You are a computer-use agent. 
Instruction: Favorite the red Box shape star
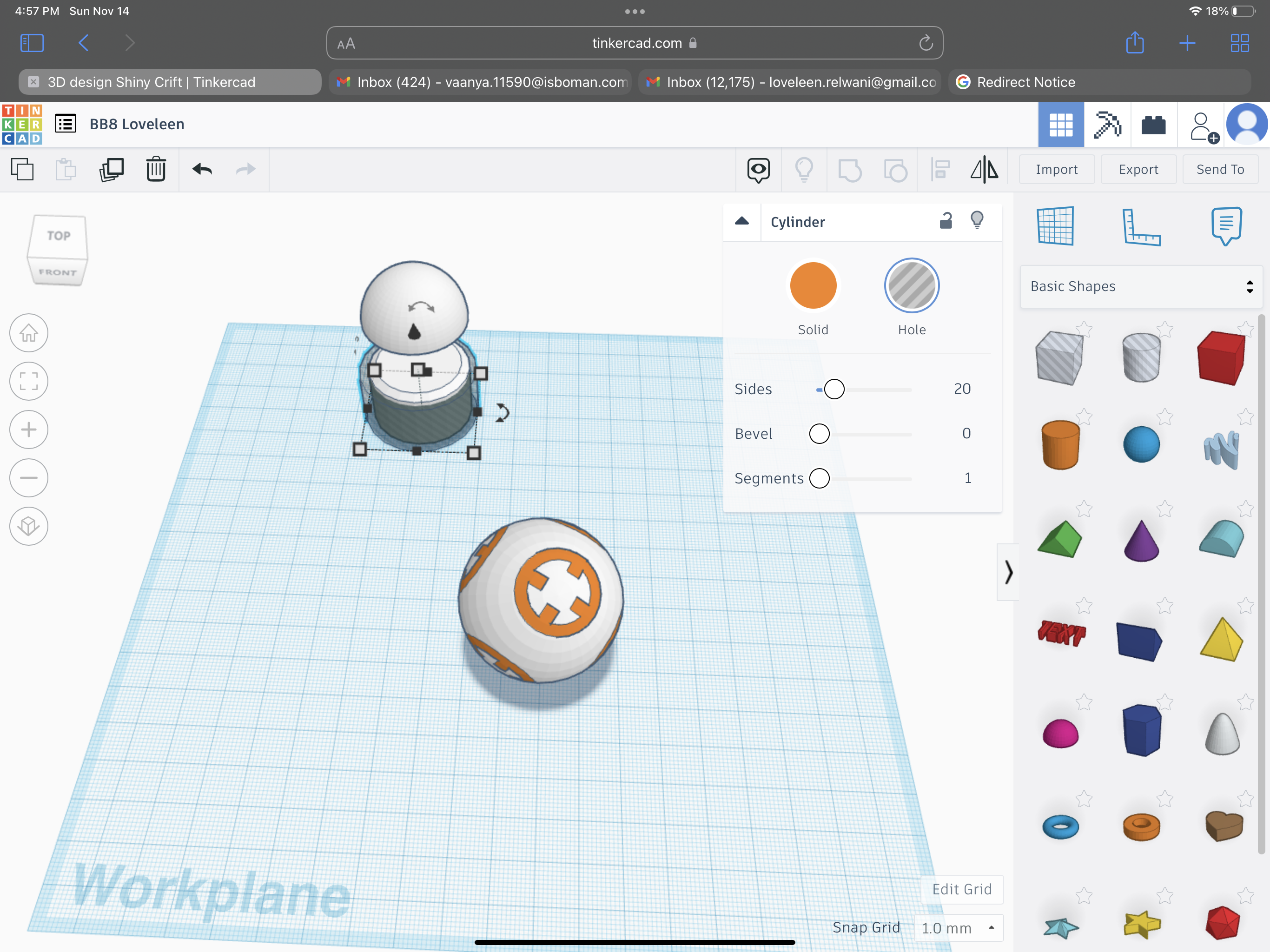pos(1245,329)
